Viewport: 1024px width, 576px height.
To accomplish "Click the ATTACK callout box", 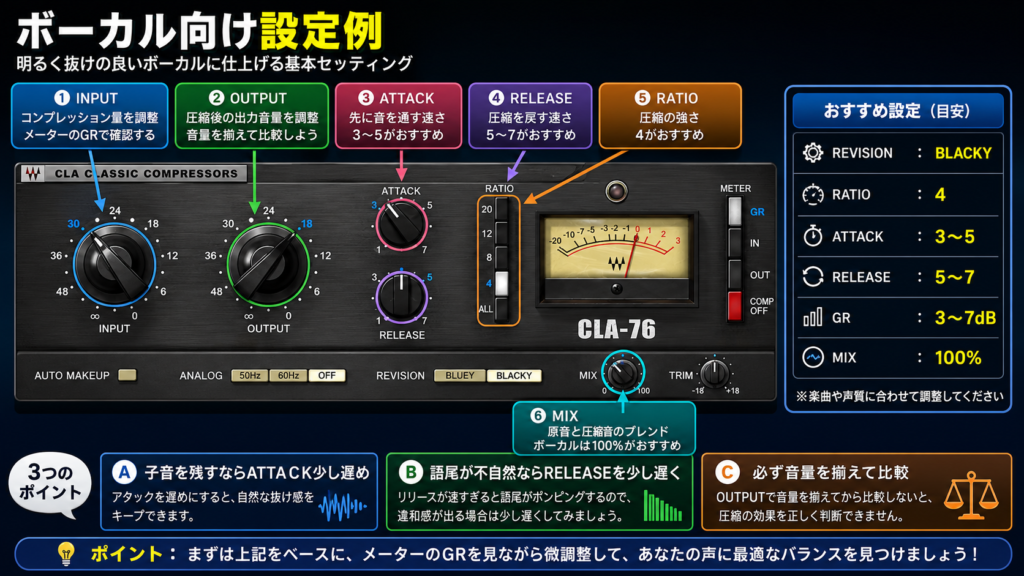I will tap(398, 116).
